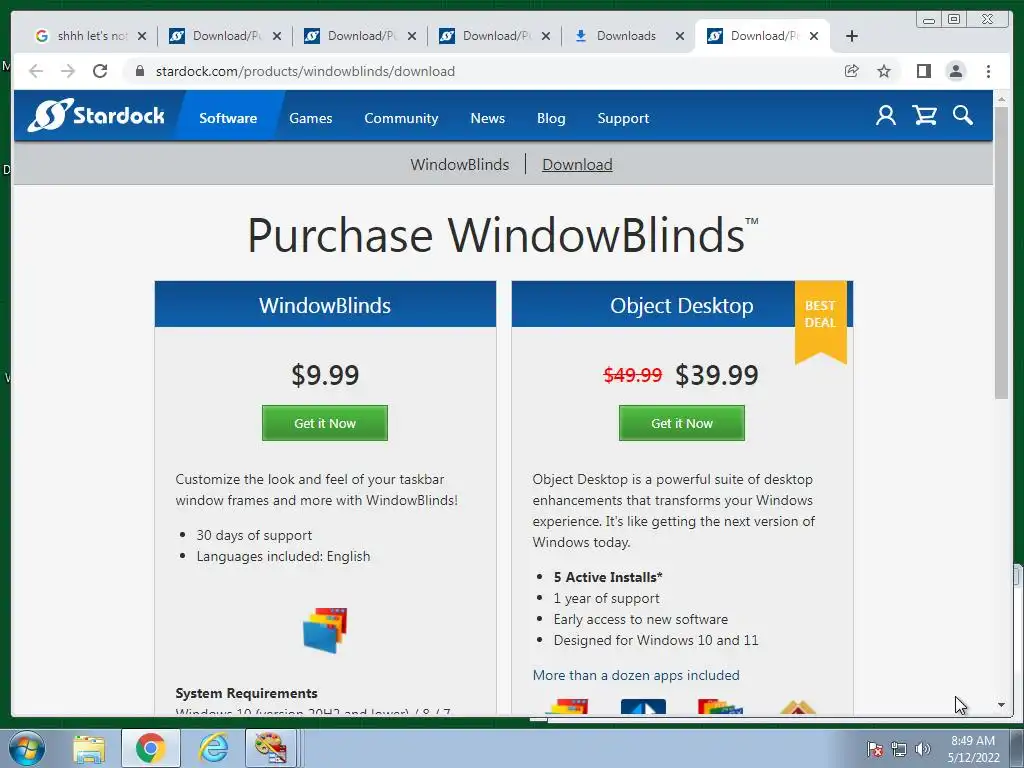Open the Blog link in navigation

point(551,118)
